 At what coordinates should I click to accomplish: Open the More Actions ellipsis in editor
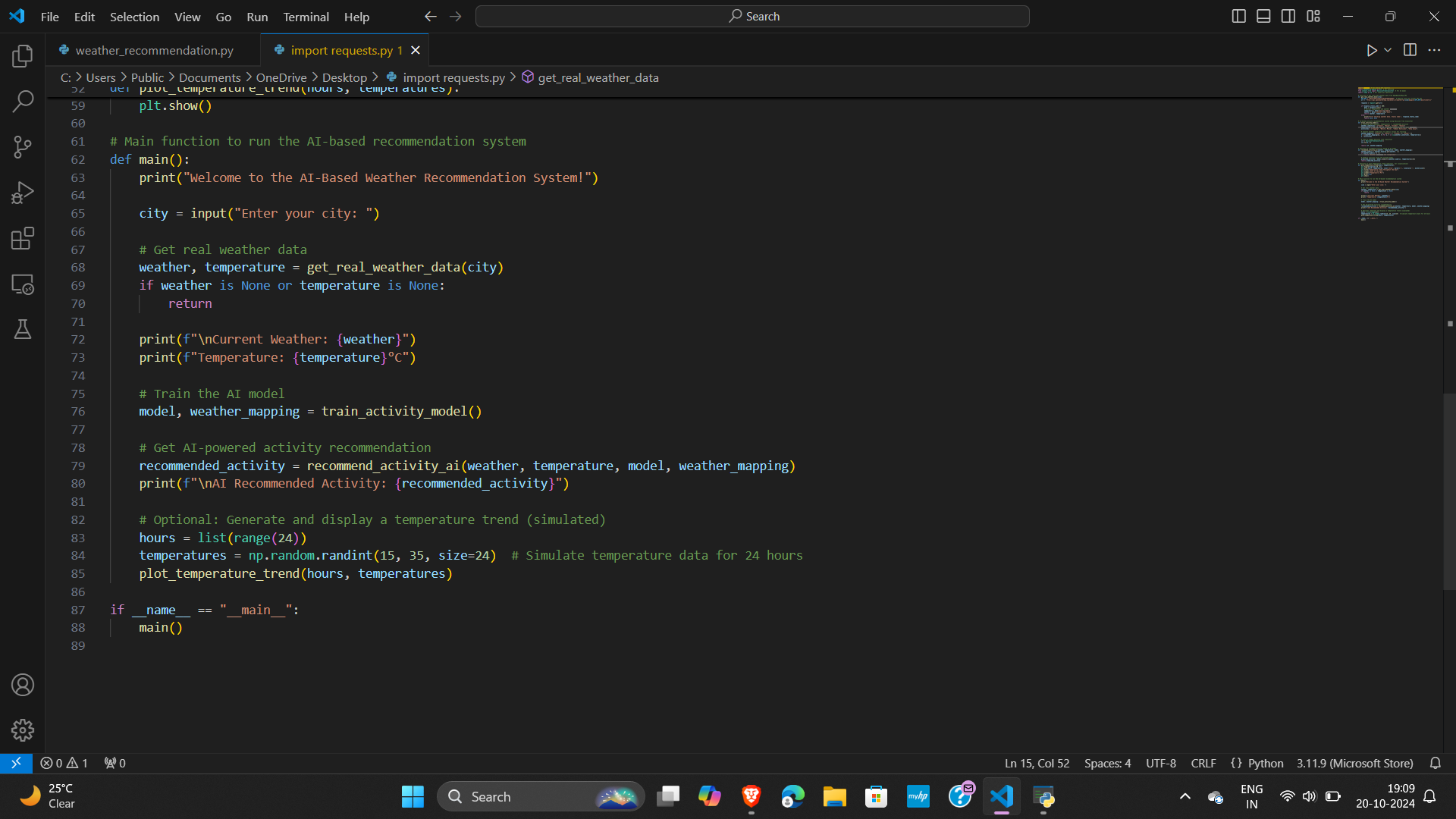1434,50
